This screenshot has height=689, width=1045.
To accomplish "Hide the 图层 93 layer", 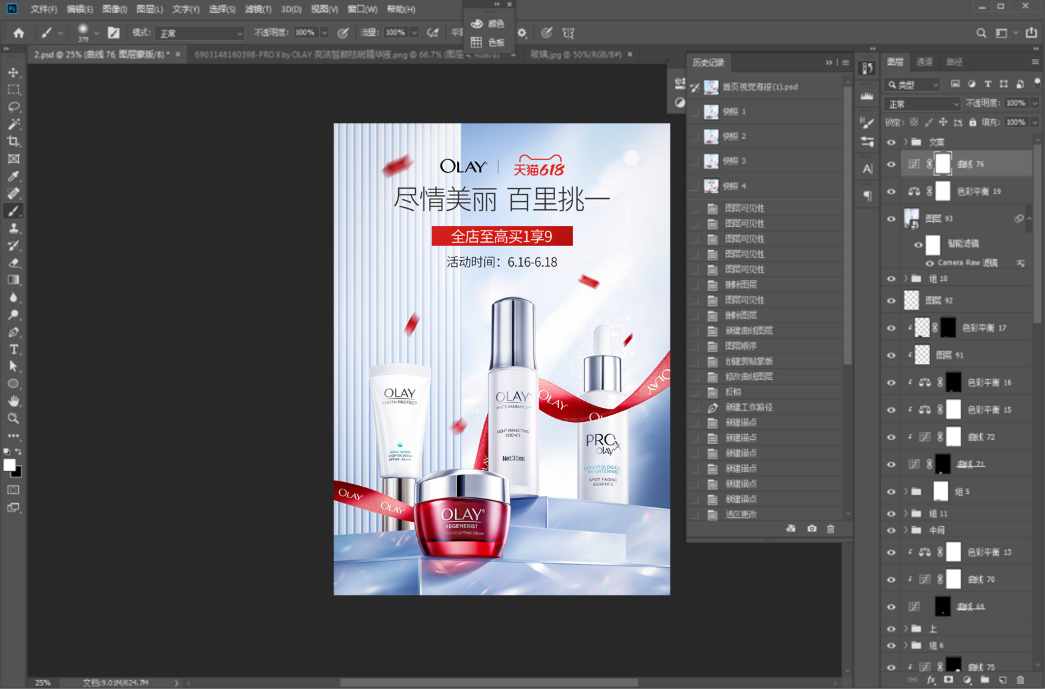I will point(891,219).
